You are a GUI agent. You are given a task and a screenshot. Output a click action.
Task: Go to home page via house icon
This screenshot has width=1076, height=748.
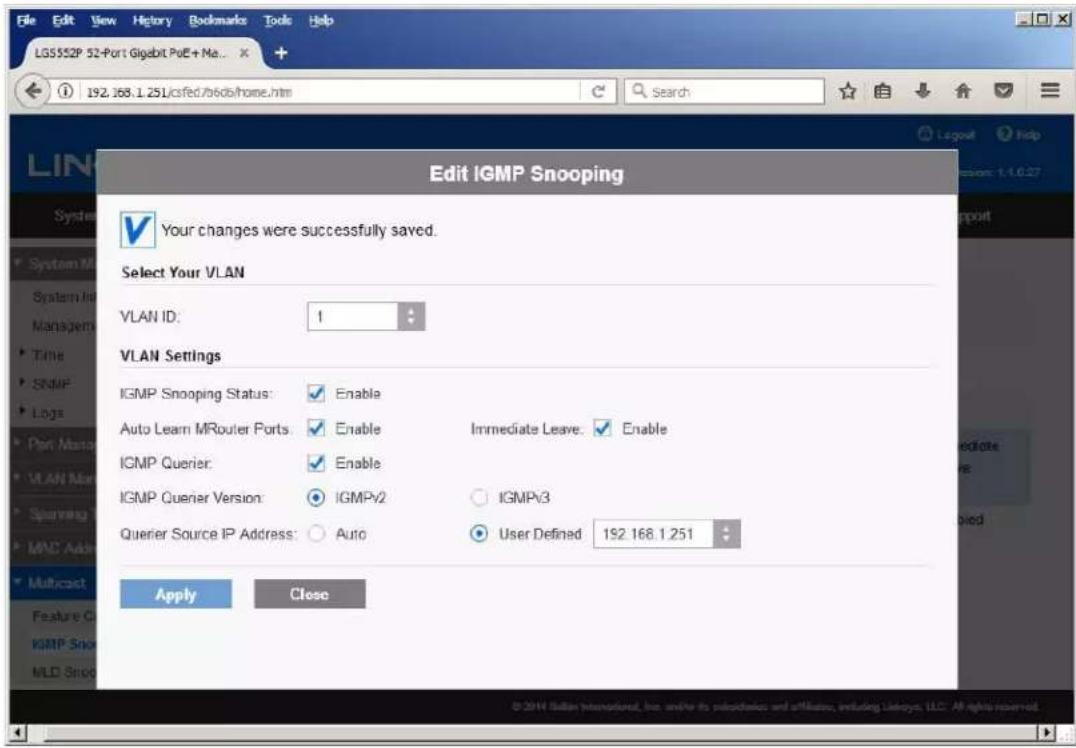964,91
